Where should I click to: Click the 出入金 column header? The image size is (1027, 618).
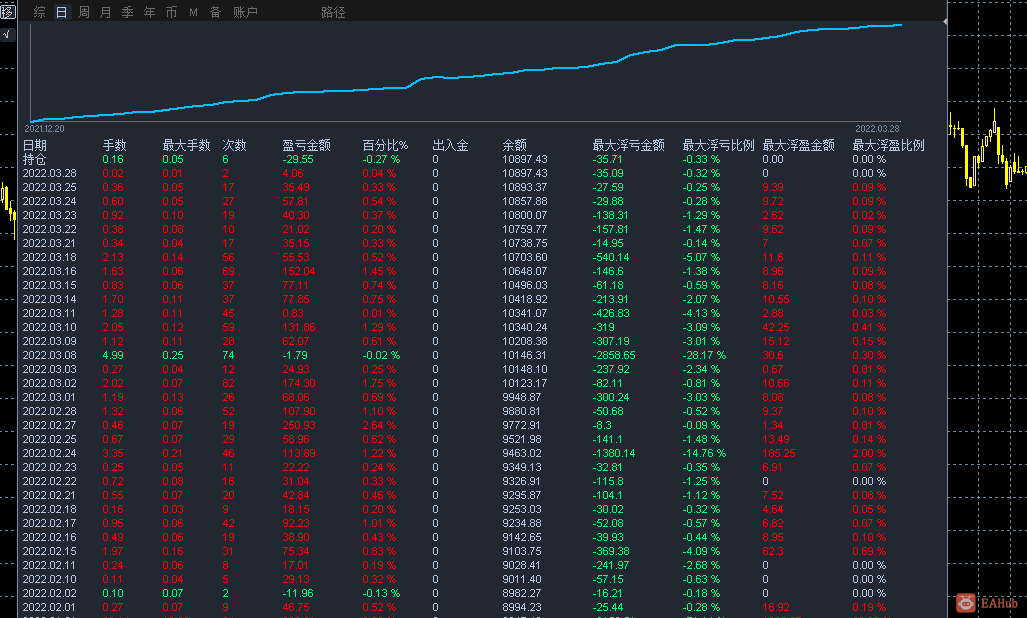point(451,145)
